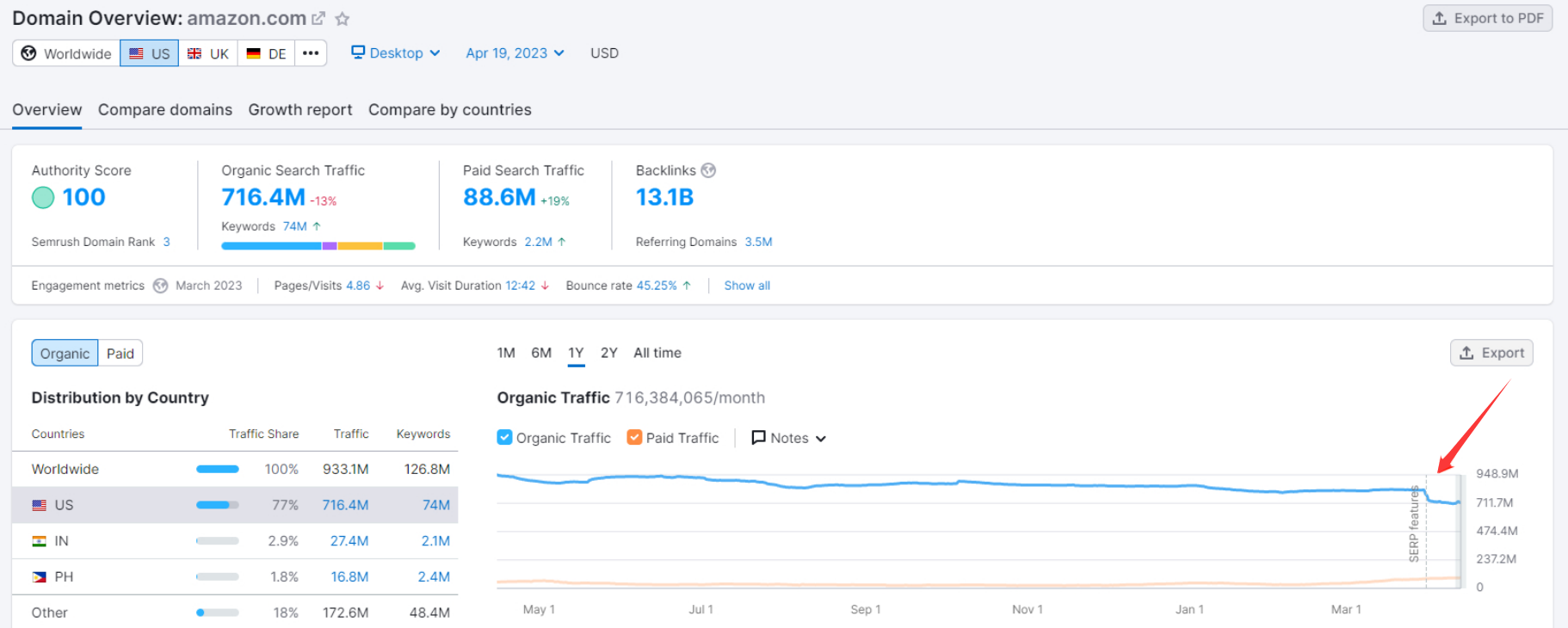
Task: Click the Worldwide traffic share bar
Action: (218, 469)
